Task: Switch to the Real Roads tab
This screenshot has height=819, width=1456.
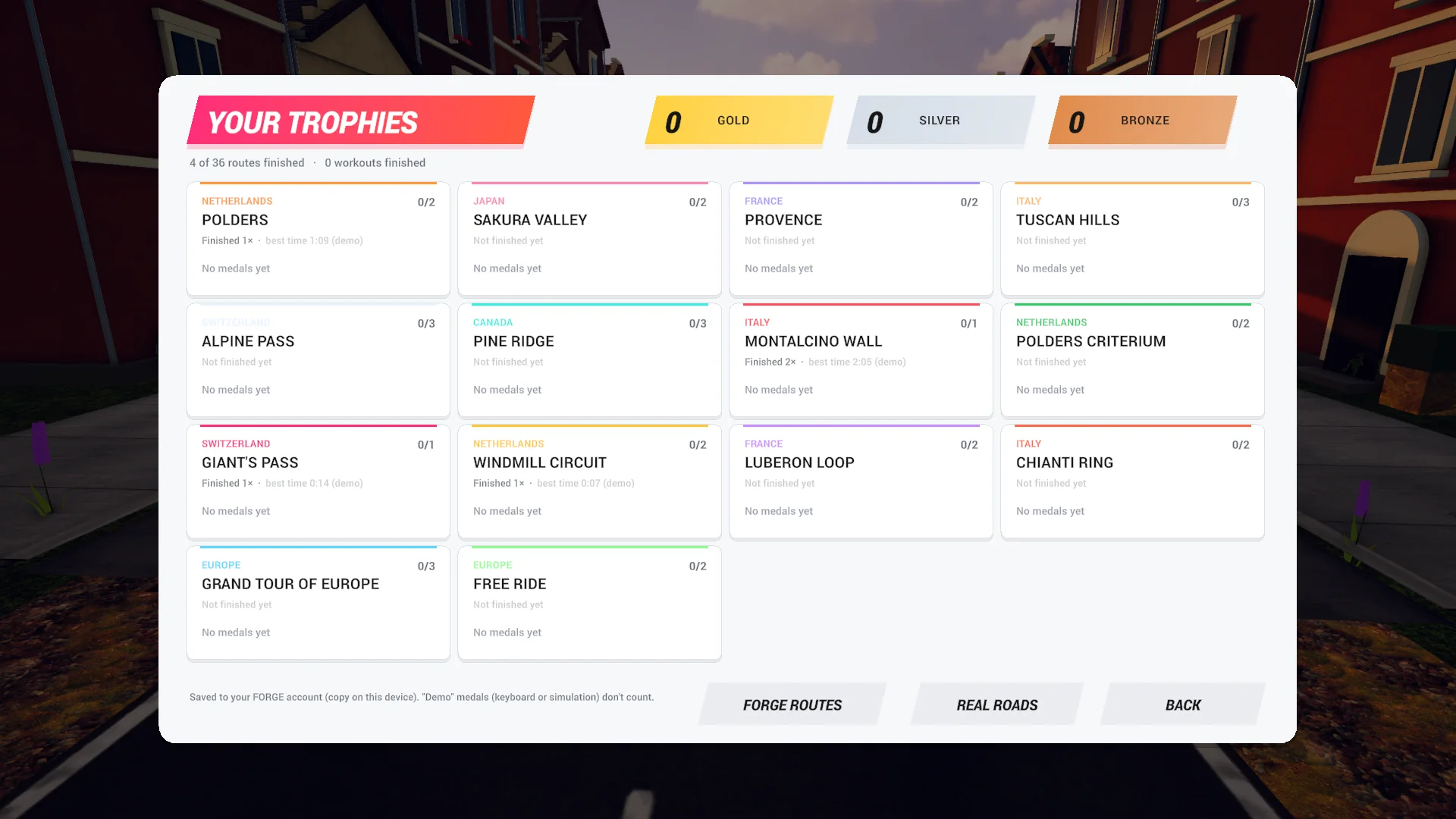Action: coord(996,704)
